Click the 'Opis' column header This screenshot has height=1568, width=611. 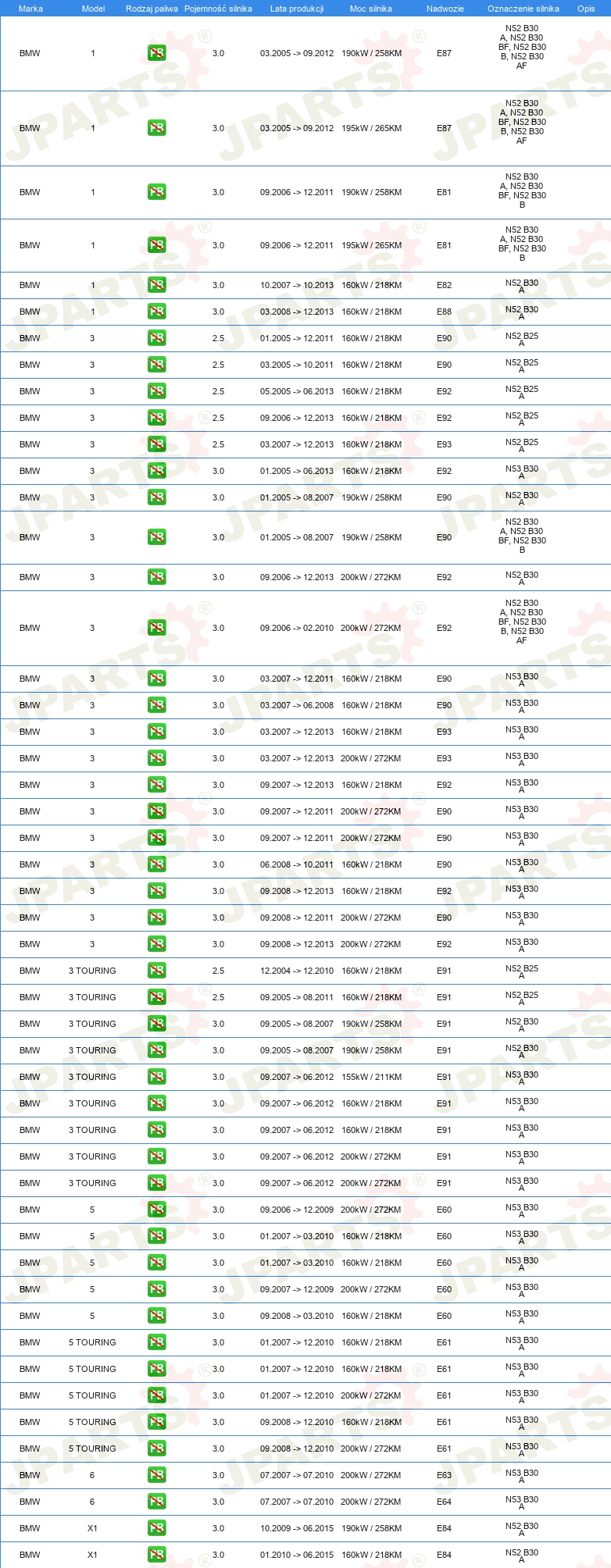coord(586,9)
